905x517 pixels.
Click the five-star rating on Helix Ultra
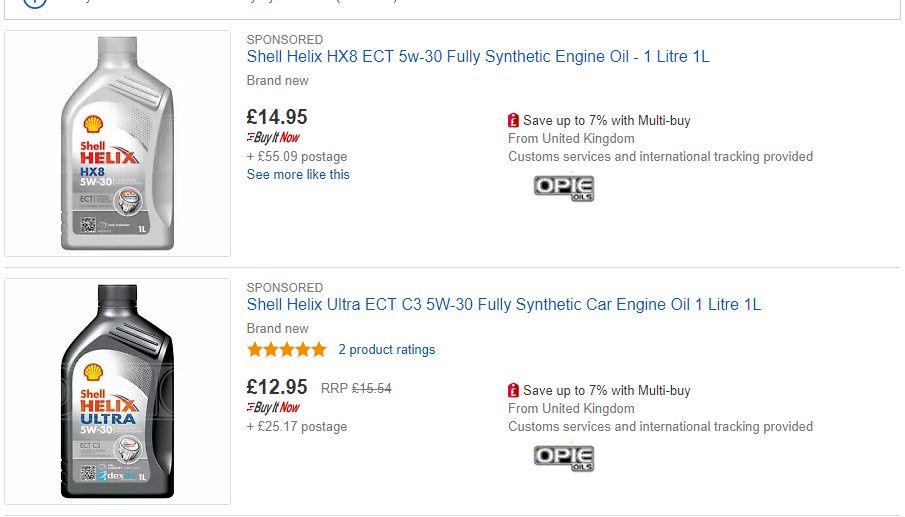287,350
